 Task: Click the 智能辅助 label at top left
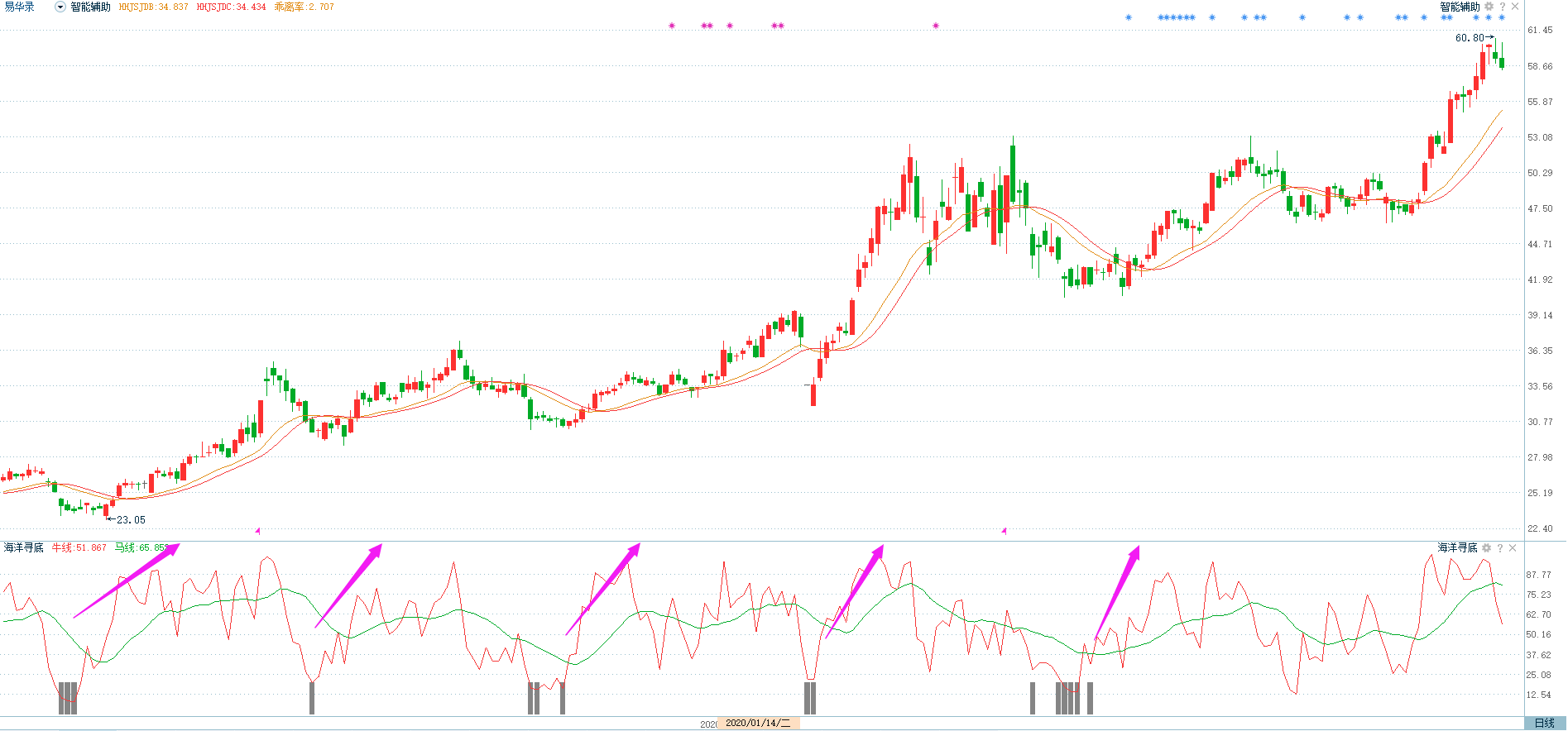click(x=90, y=7)
